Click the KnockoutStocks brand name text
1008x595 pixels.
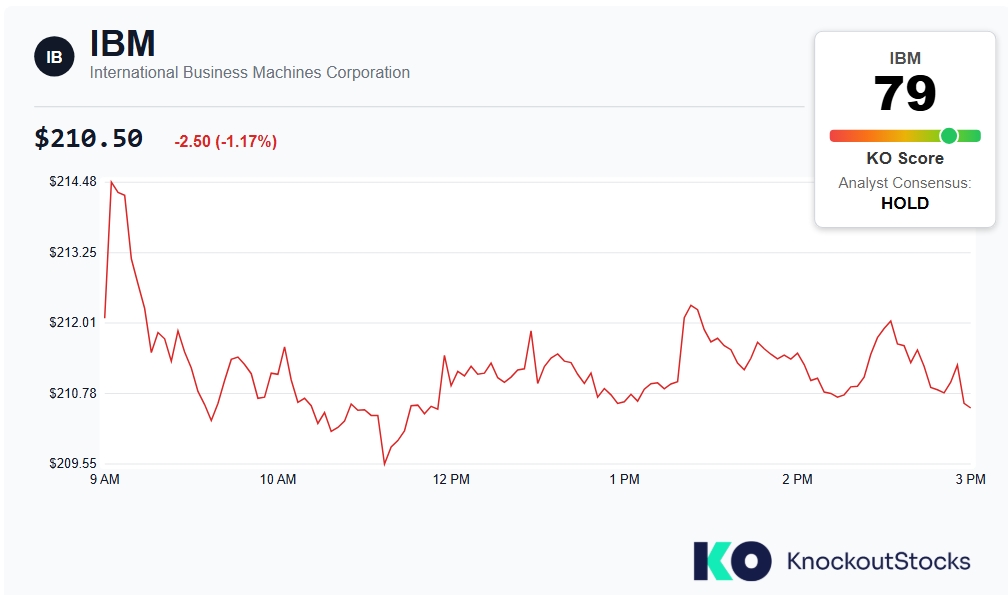(879, 562)
